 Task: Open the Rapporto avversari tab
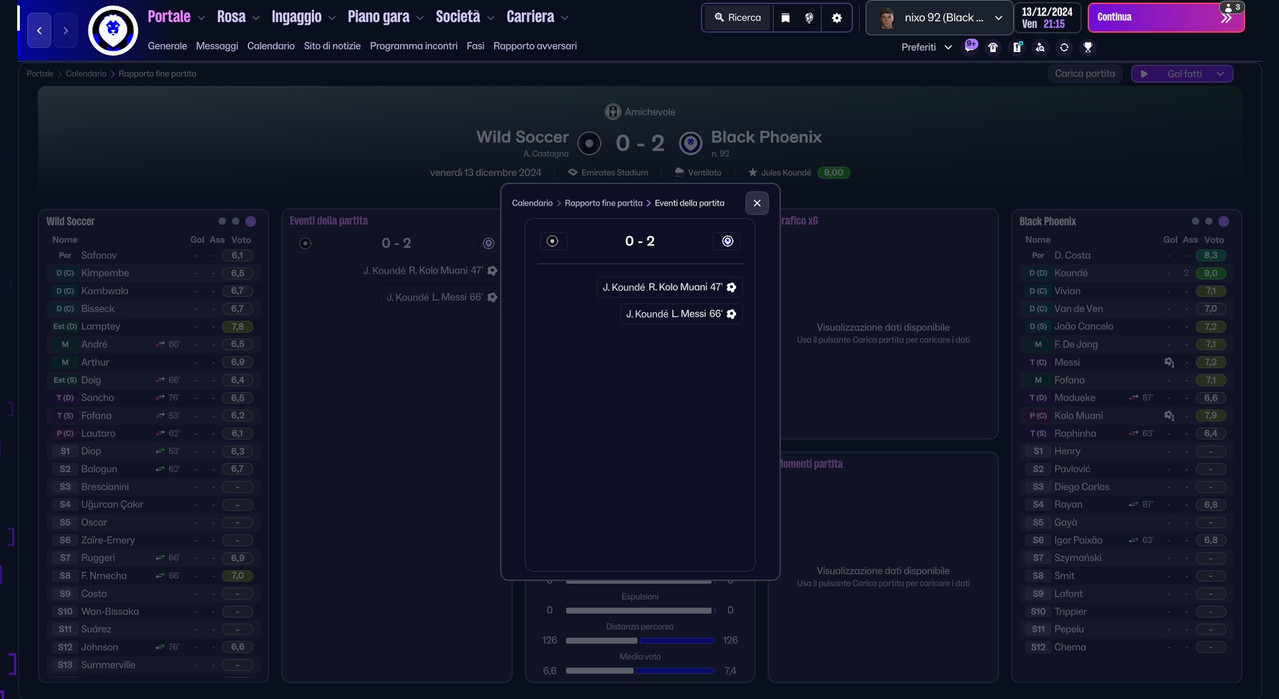click(535, 46)
